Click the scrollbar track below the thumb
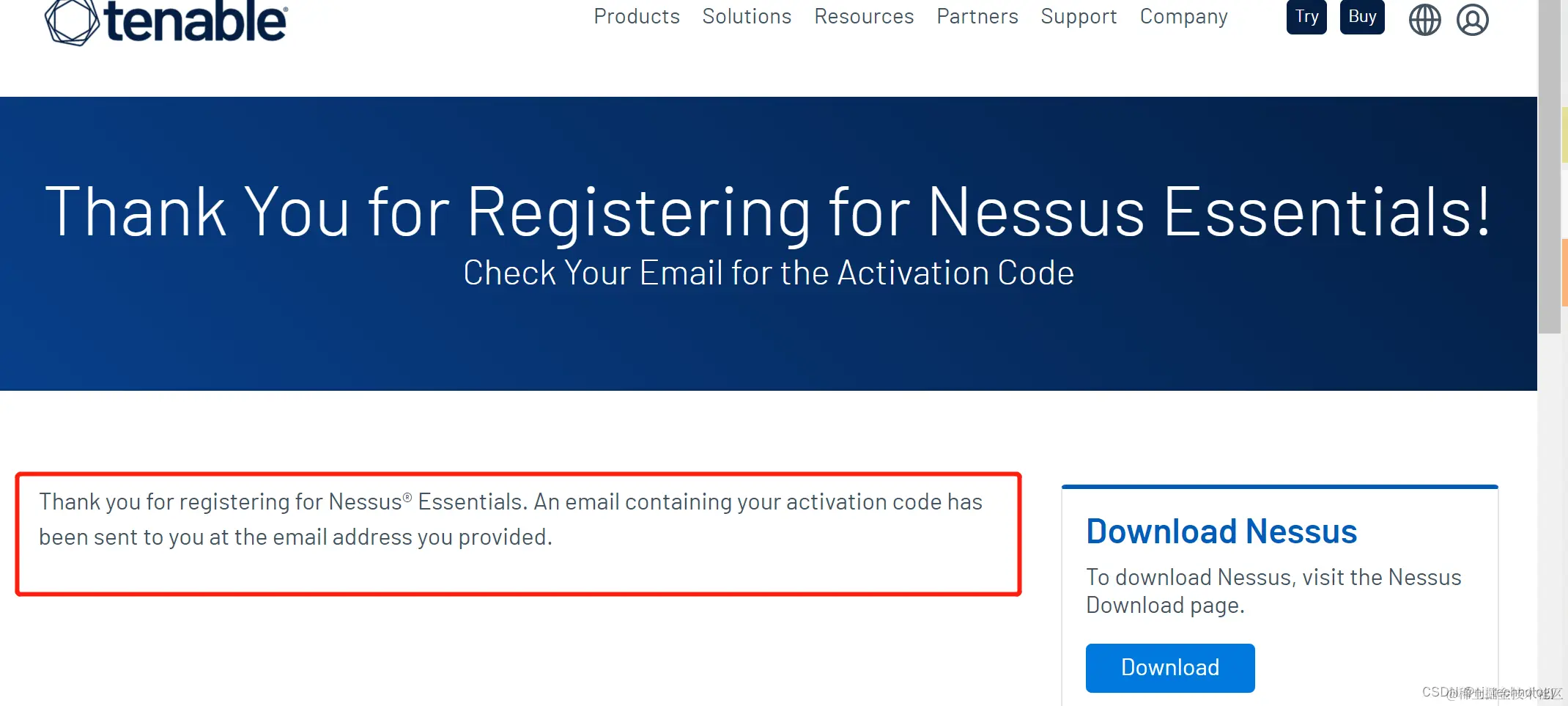The width and height of the screenshot is (1568, 706). coord(1549,513)
